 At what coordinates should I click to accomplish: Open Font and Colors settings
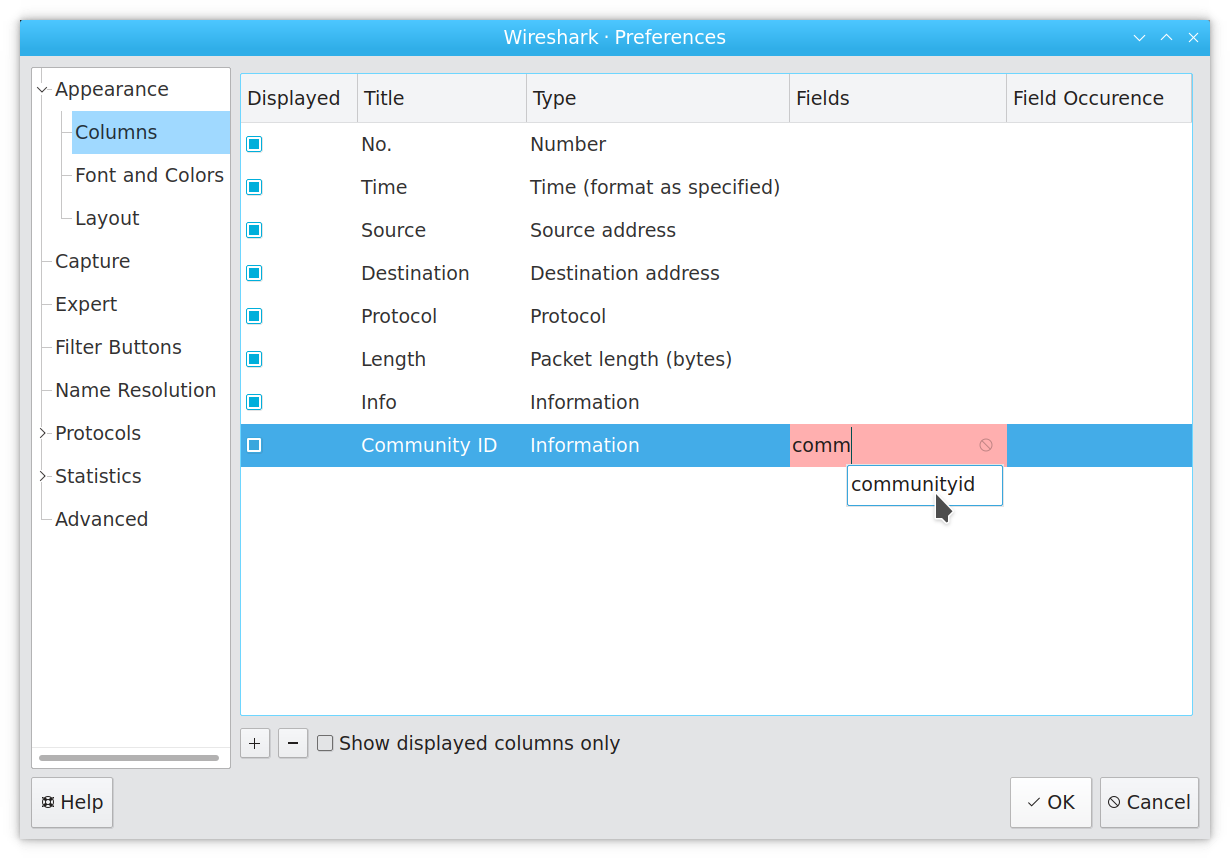click(x=149, y=174)
